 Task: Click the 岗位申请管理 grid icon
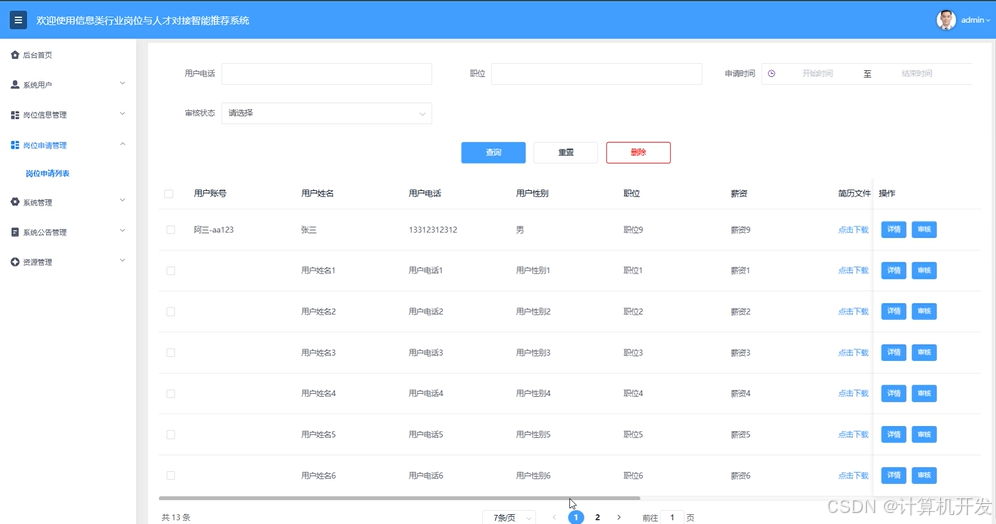pyautogui.click(x=15, y=145)
